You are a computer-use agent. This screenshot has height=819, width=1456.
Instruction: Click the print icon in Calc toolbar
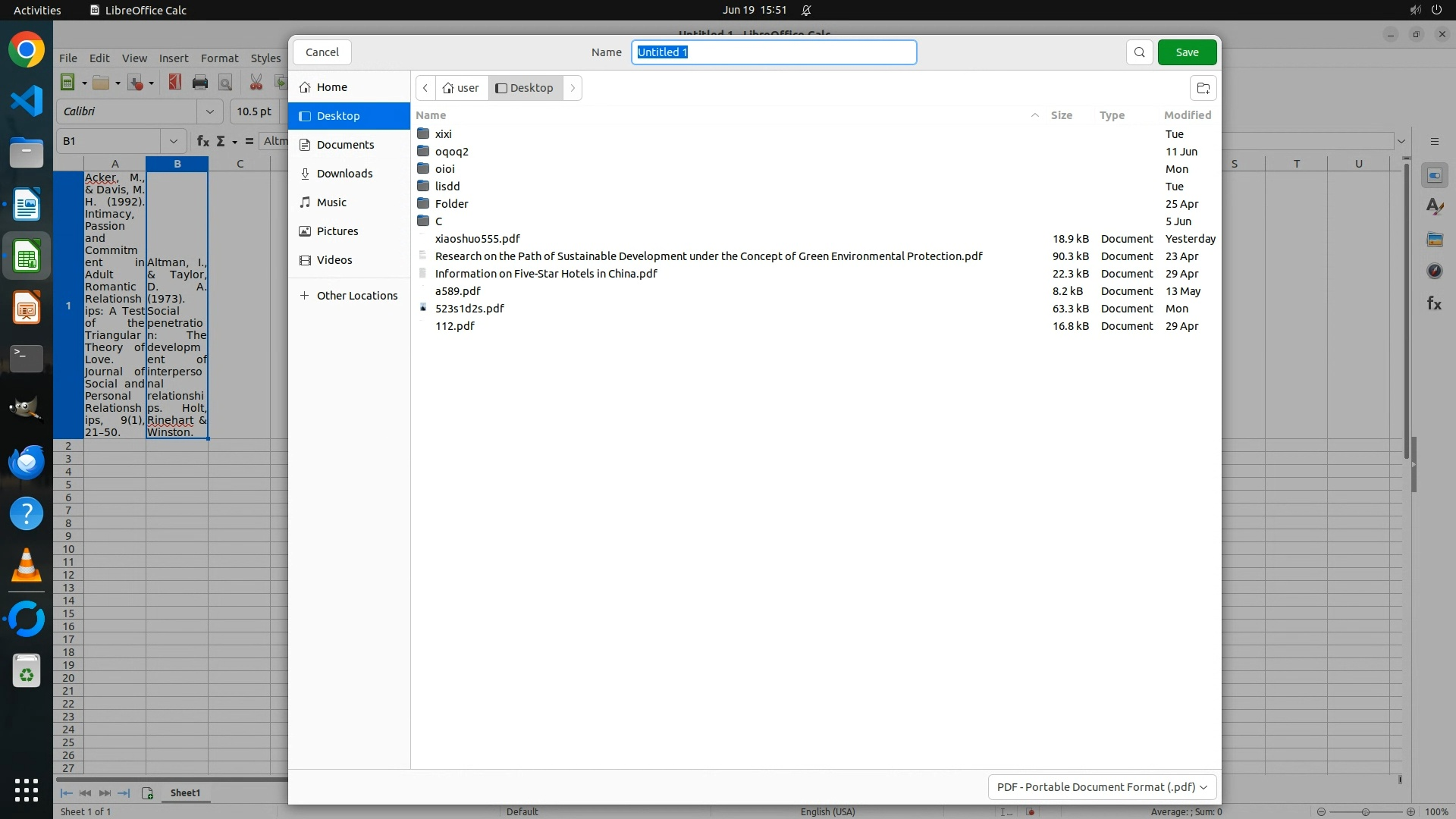pyautogui.click(x=200, y=83)
